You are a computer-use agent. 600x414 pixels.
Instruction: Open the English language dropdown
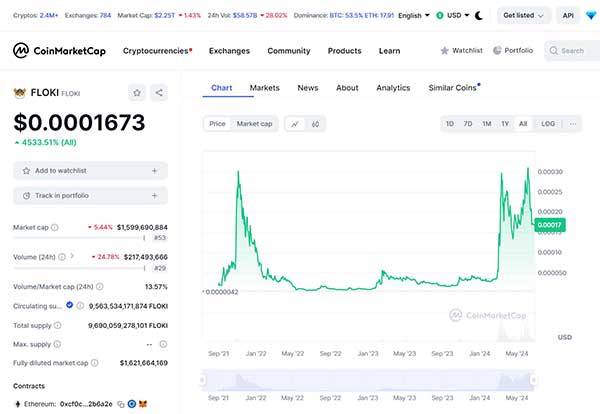pos(414,16)
